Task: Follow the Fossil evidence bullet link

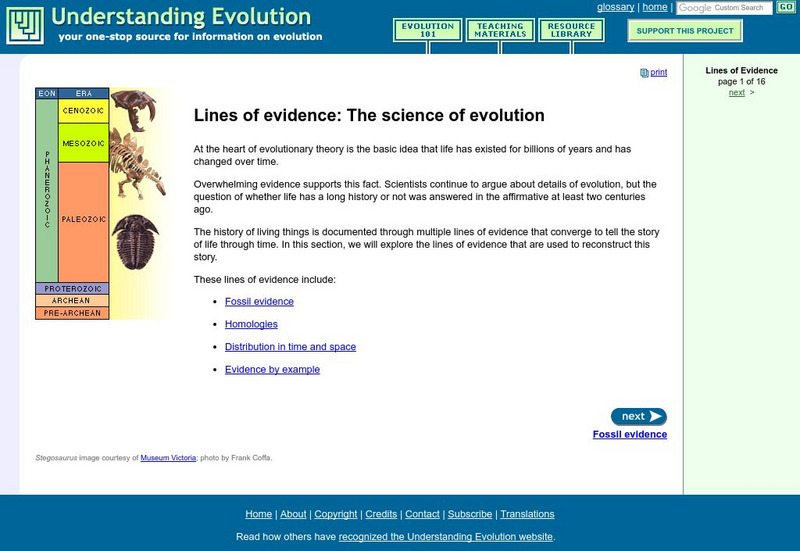Action: [259, 301]
